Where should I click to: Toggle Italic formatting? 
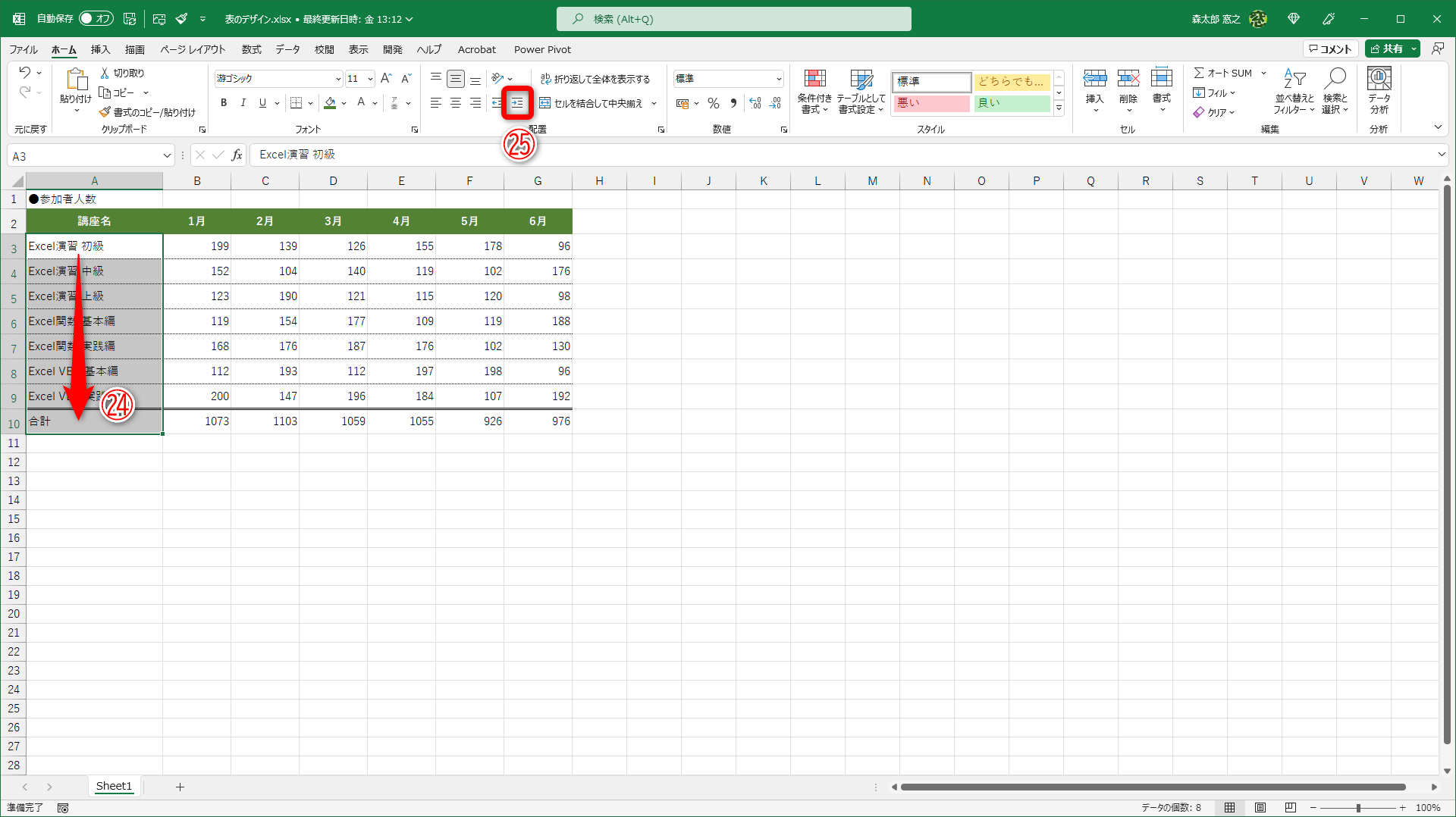pos(243,103)
